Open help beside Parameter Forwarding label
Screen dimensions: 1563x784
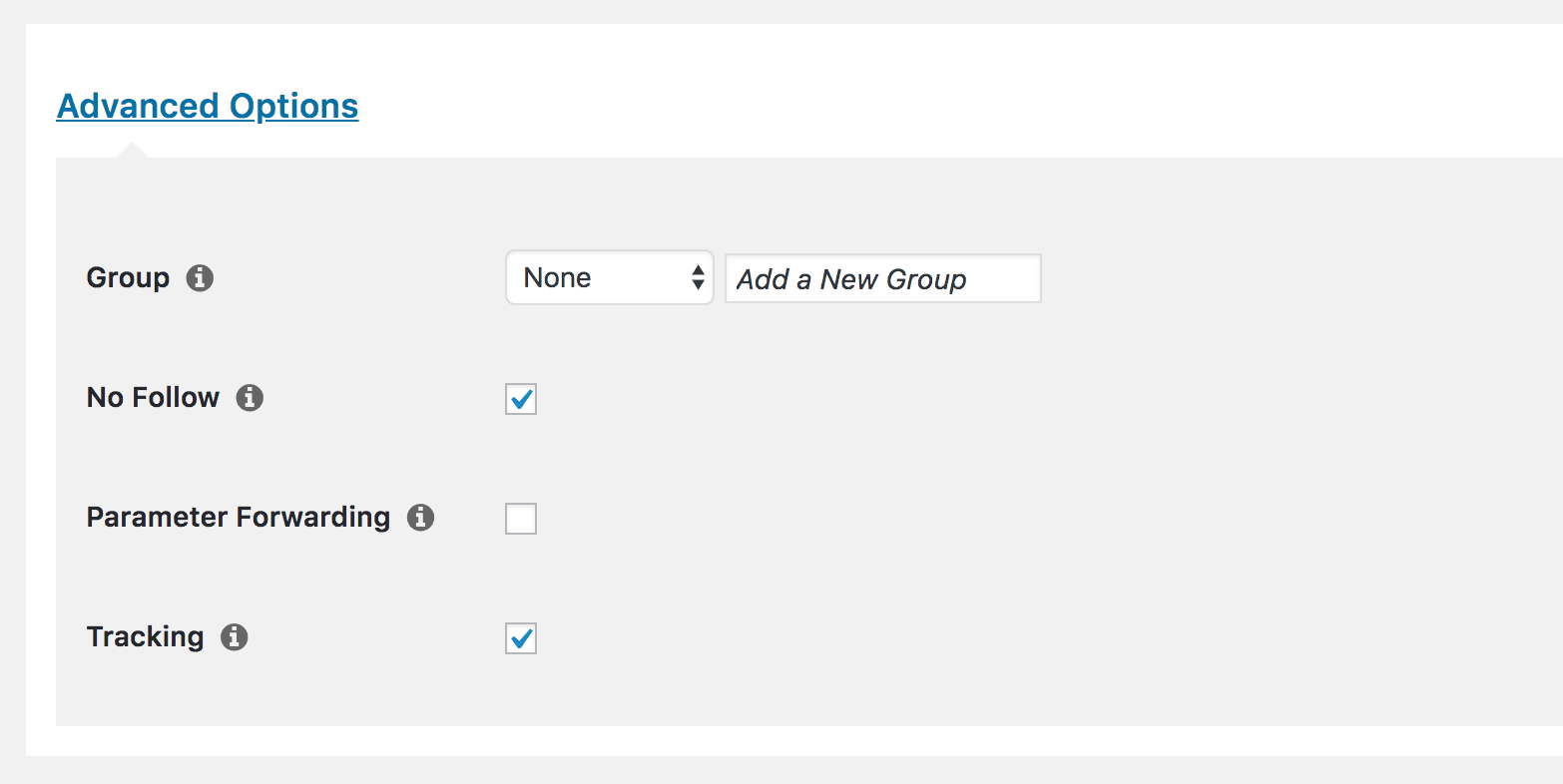[421, 517]
